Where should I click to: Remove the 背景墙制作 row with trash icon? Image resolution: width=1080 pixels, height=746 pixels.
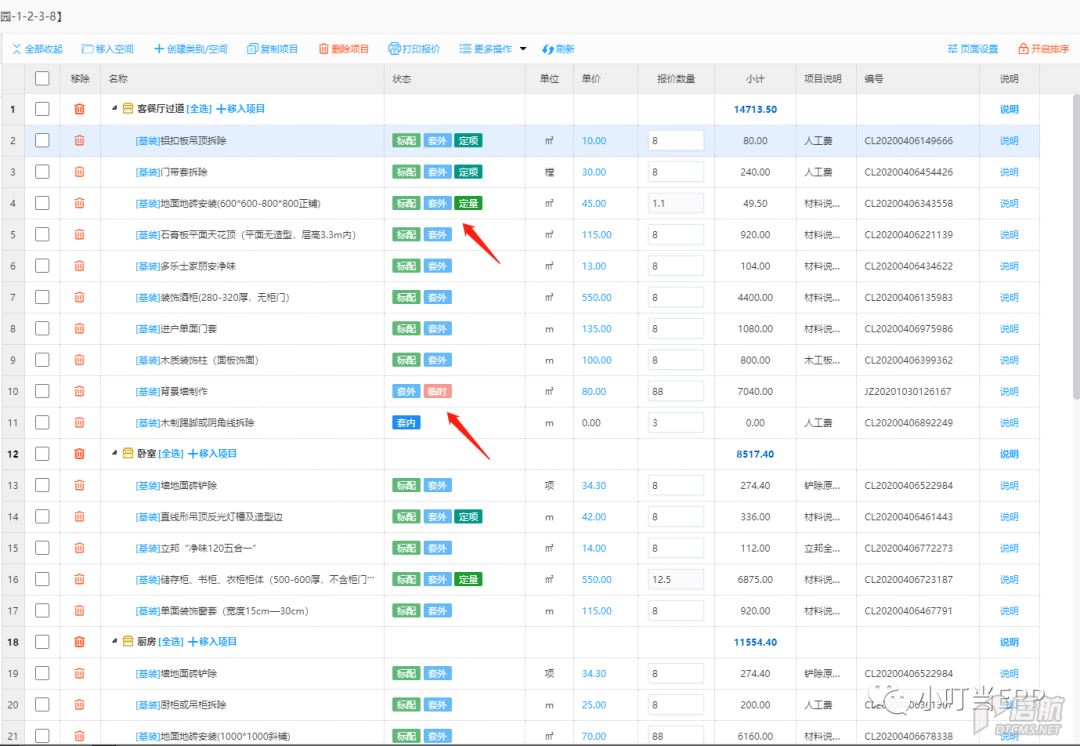pos(80,391)
